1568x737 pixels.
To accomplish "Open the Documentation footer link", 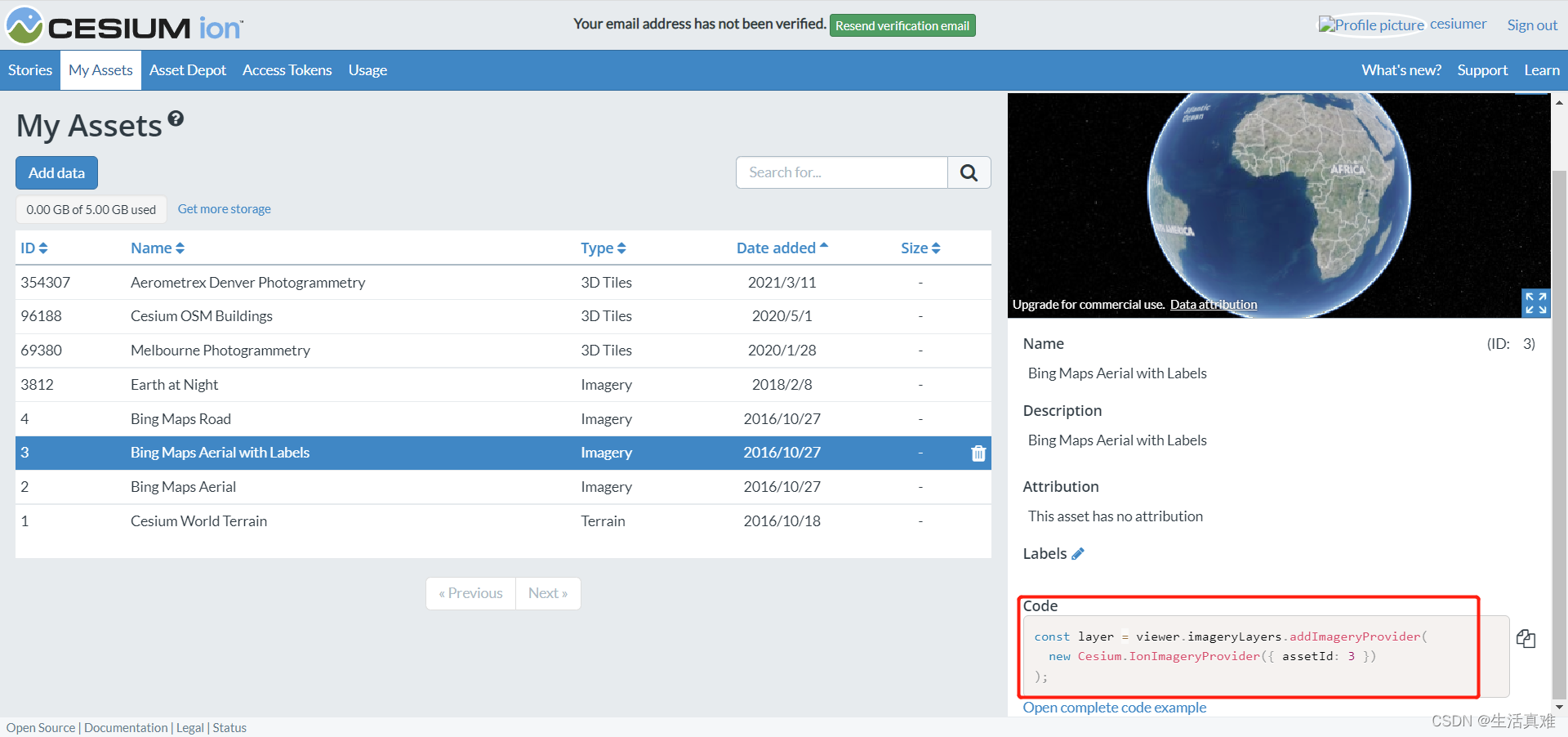I will 126,728.
